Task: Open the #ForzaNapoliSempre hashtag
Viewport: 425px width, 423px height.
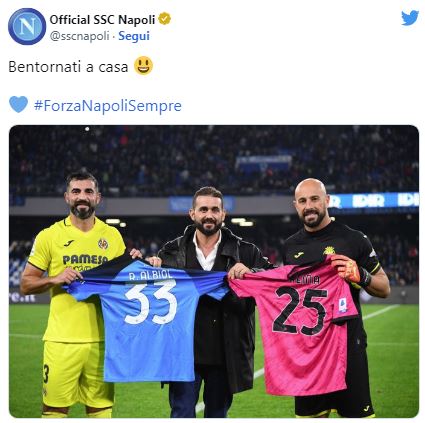Action: point(108,106)
